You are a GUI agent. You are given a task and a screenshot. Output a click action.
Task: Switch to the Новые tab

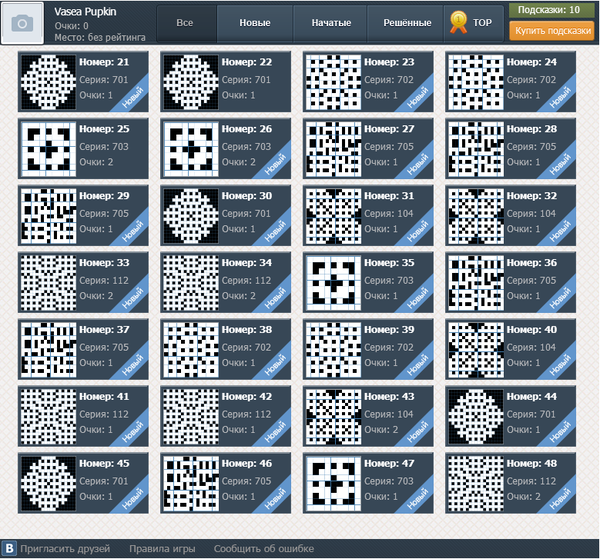[254, 22]
